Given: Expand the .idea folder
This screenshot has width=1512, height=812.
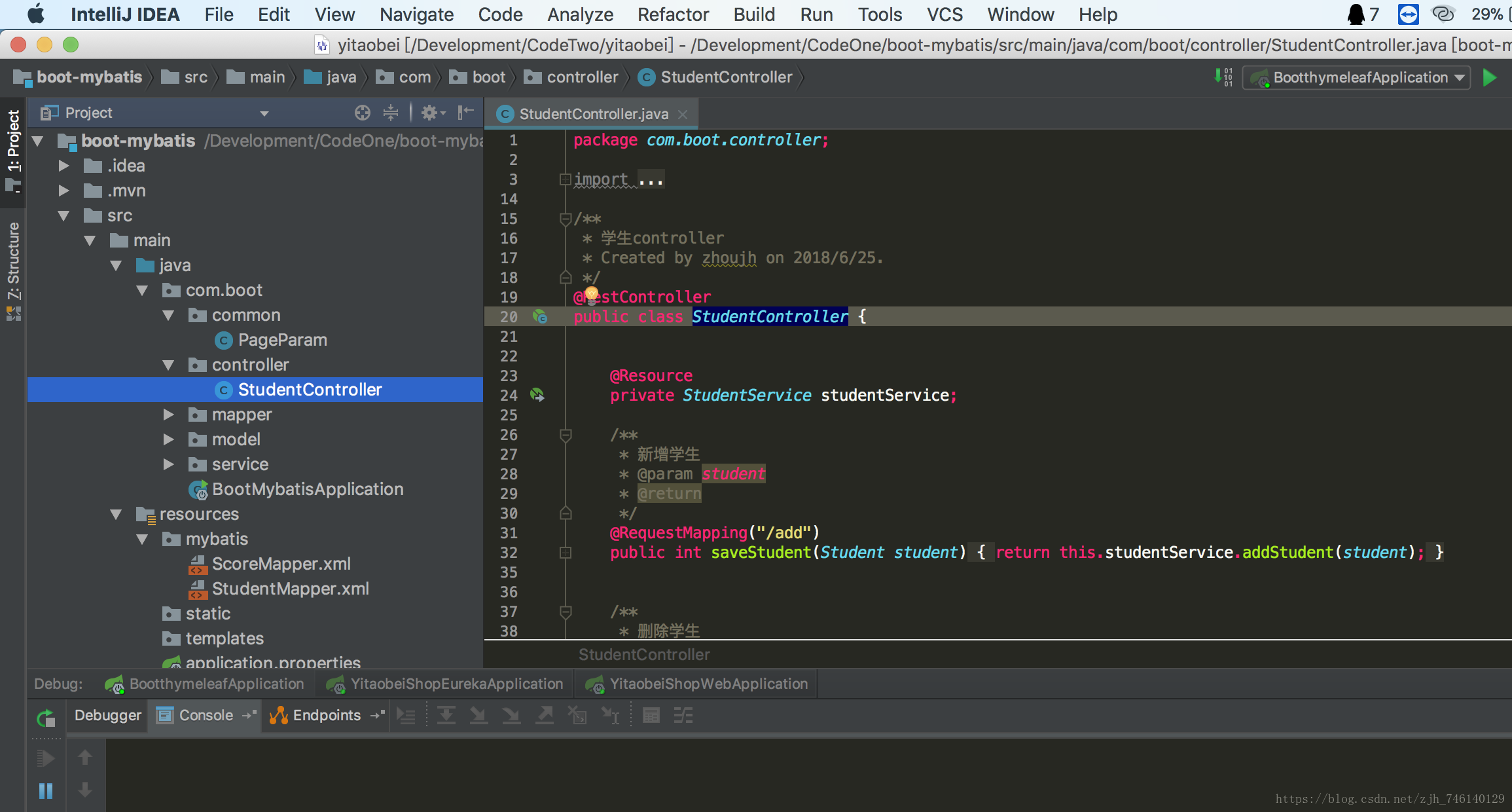Looking at the screenshot, I should pyautogui.click(x=63, y=166).
